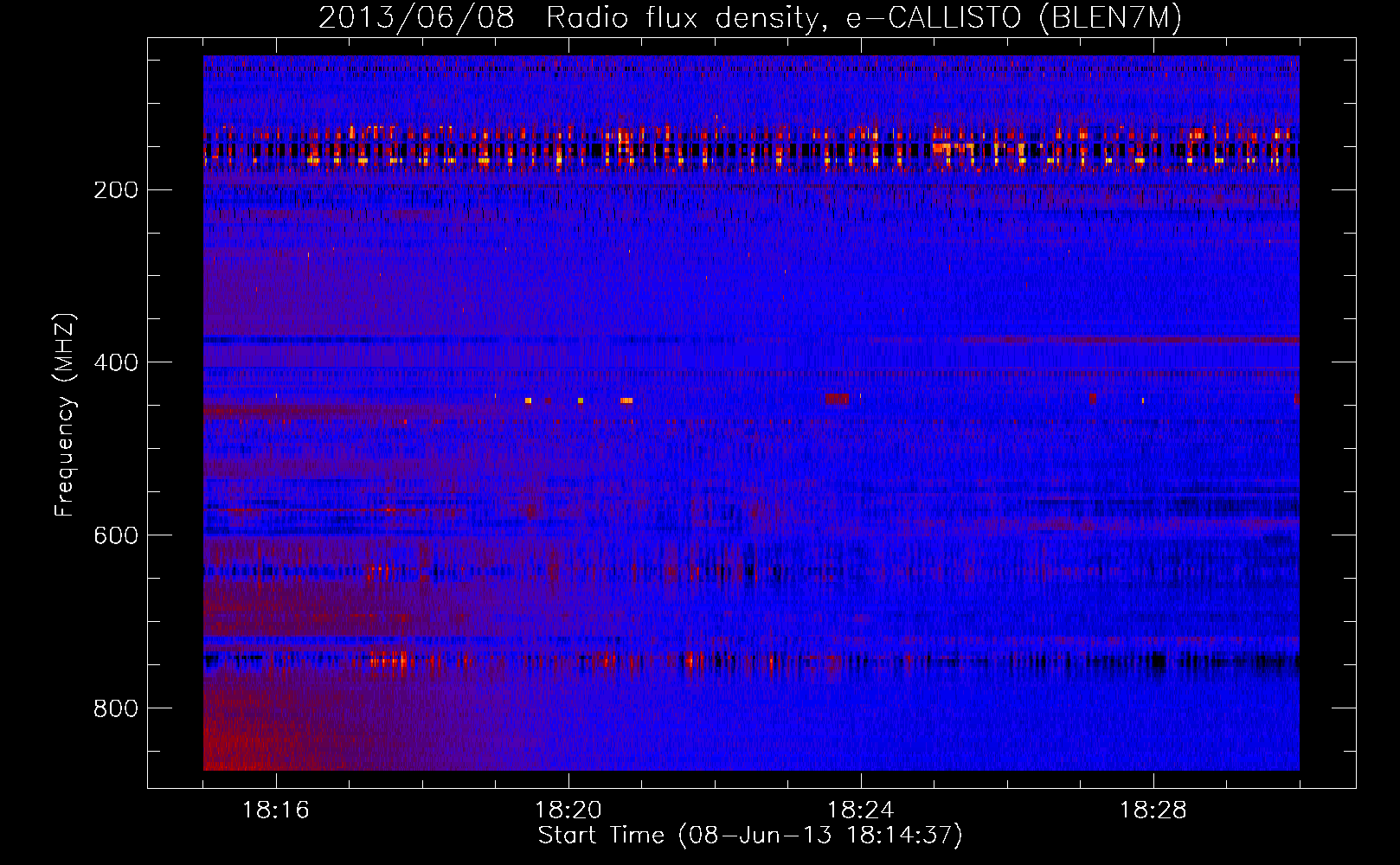
Task: Select the 200 frequency tick label
Action: coord(116,190)
